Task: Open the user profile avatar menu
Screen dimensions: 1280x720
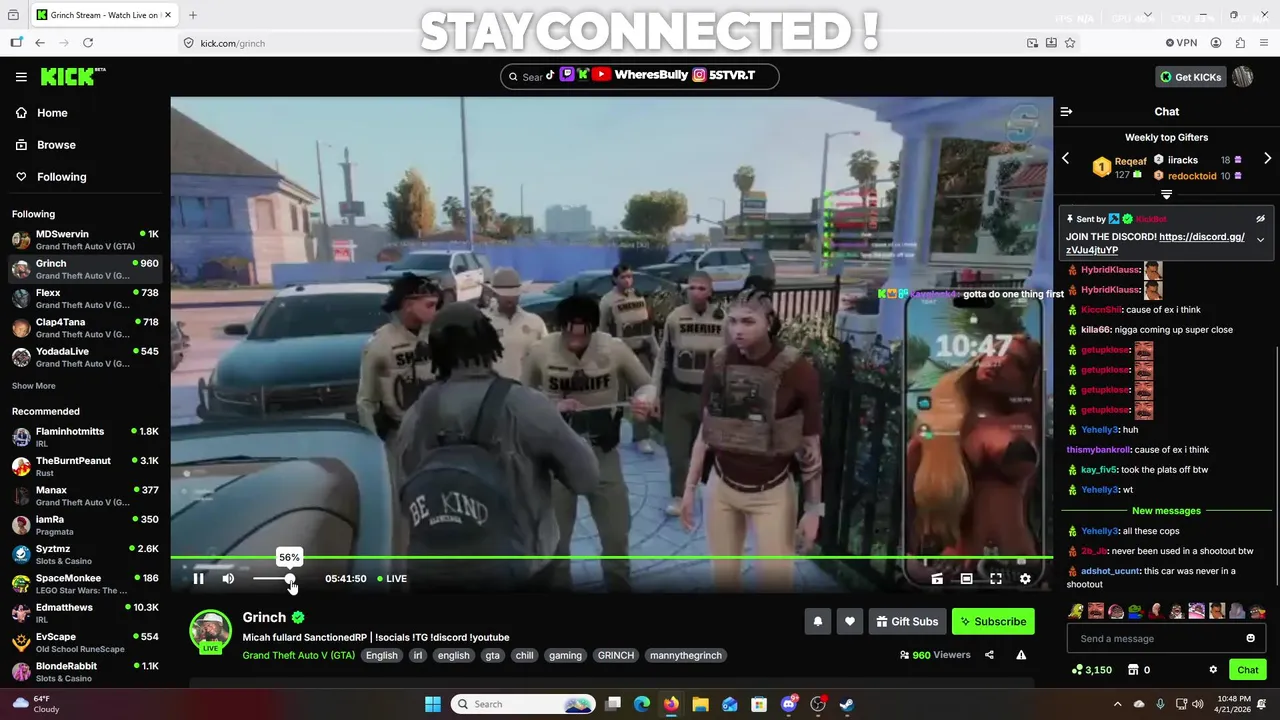Action: click(x=1243, y=77)
